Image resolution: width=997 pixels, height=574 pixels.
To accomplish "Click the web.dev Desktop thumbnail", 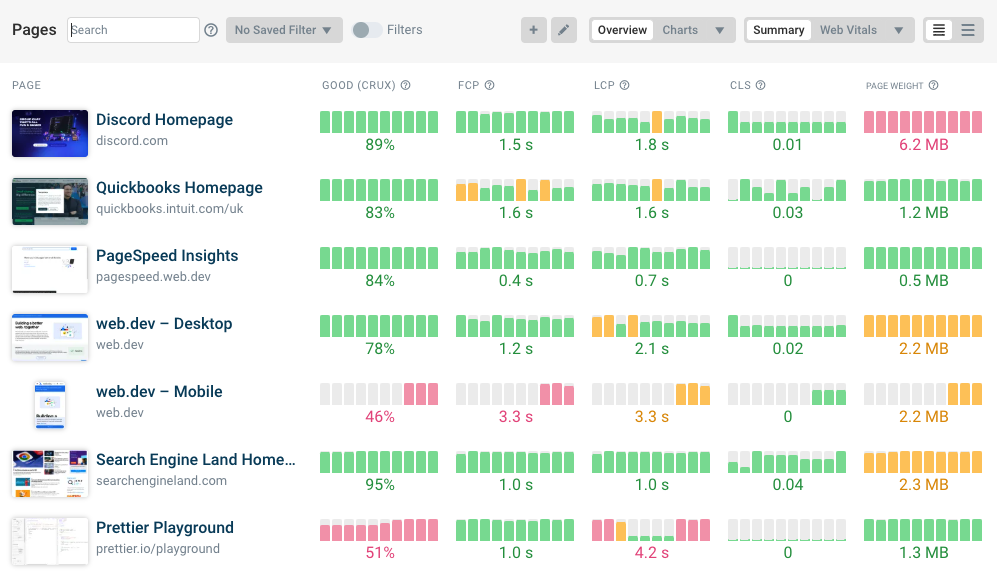I will point(50,338).
